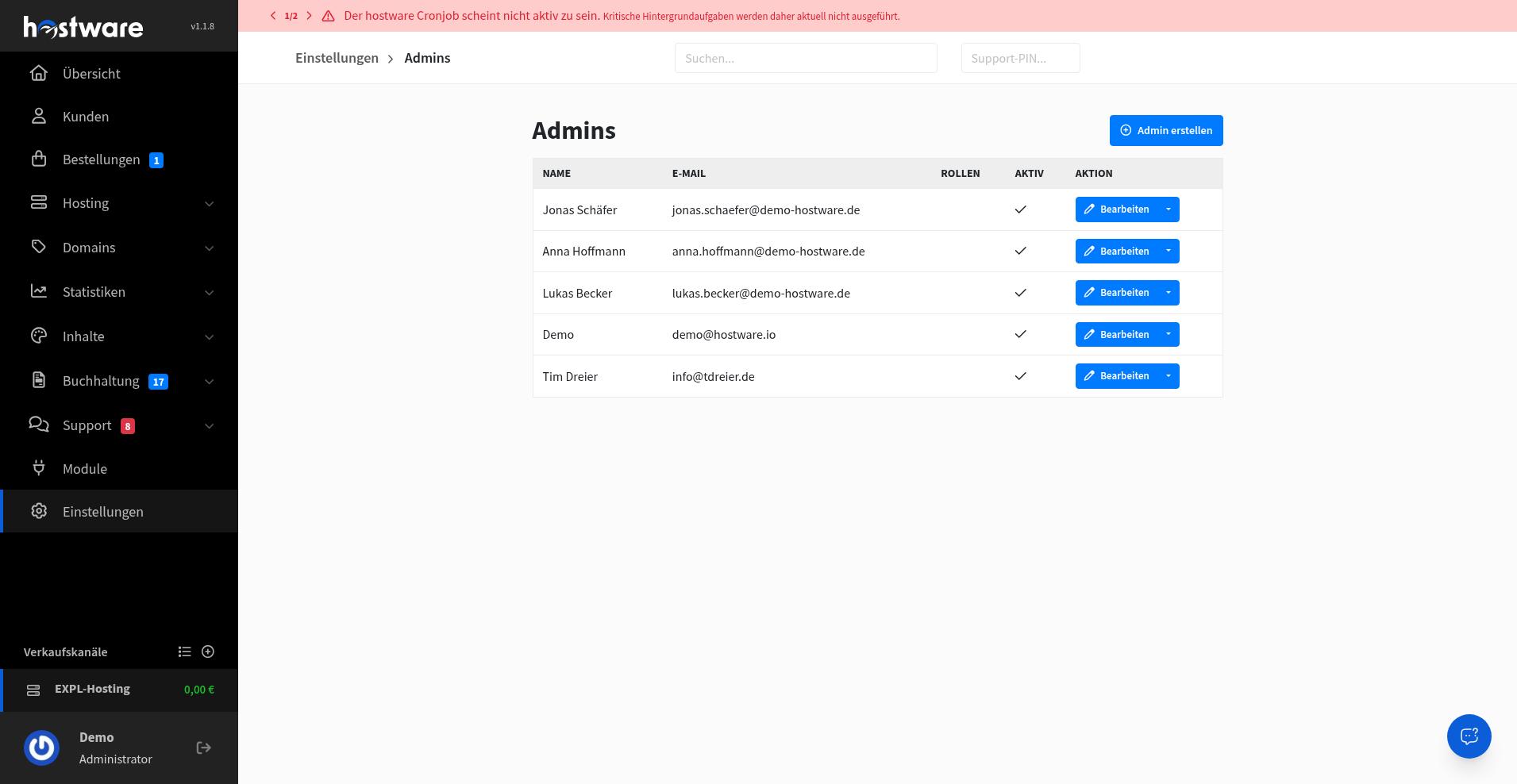Screen dimensions: 1517x784
Task: Click the warning triangle icon in banner
Action: [x=328, y=16]
